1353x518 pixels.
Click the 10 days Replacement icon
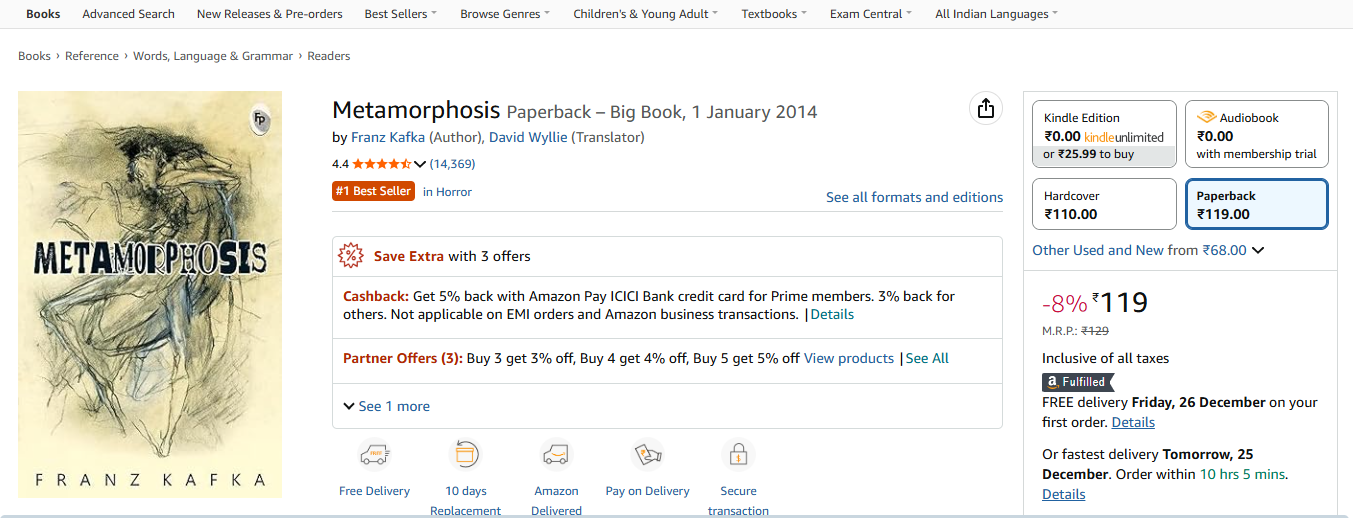point(465,455)
